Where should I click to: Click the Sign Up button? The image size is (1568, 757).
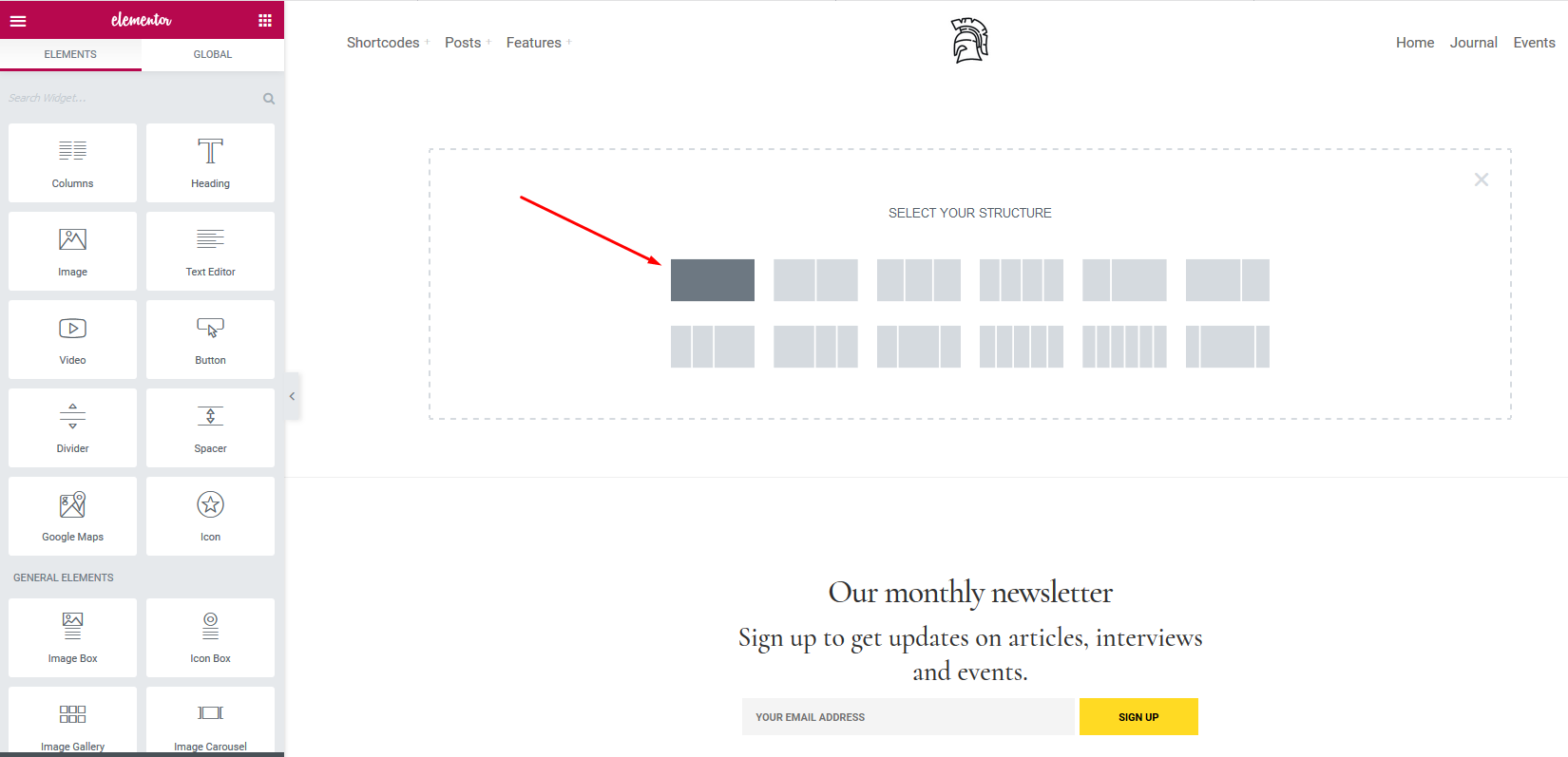(1138, 717)
